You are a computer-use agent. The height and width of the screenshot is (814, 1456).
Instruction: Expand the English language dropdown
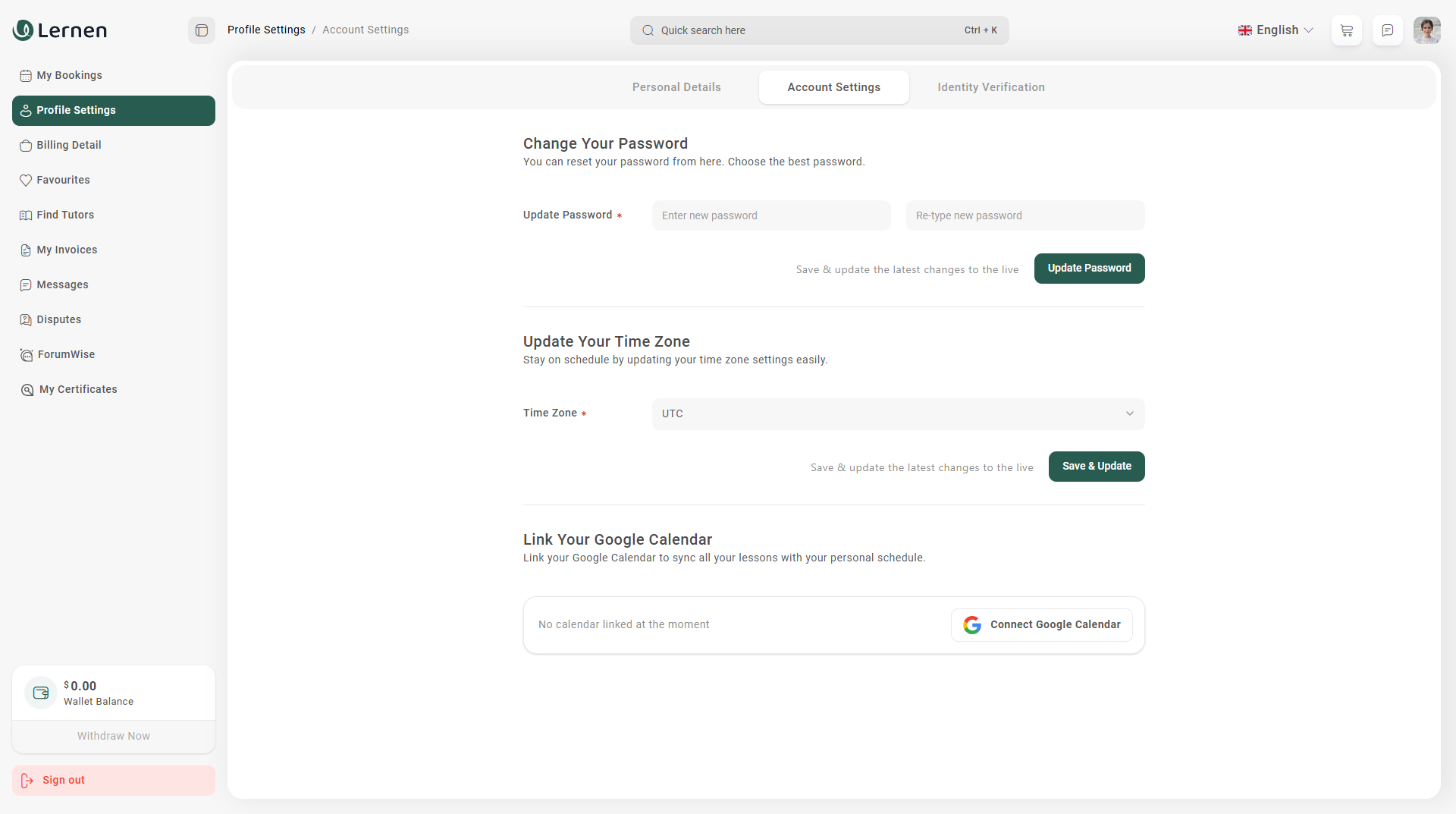[1275, 30]
